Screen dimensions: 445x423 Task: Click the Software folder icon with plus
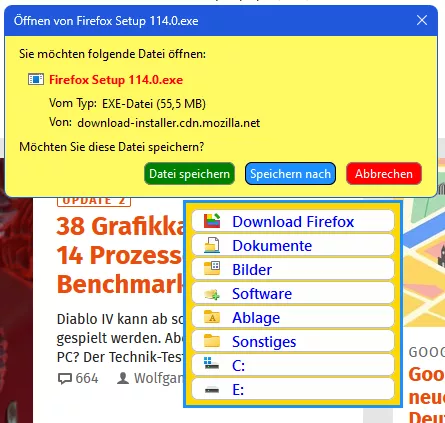click(212, 294)
